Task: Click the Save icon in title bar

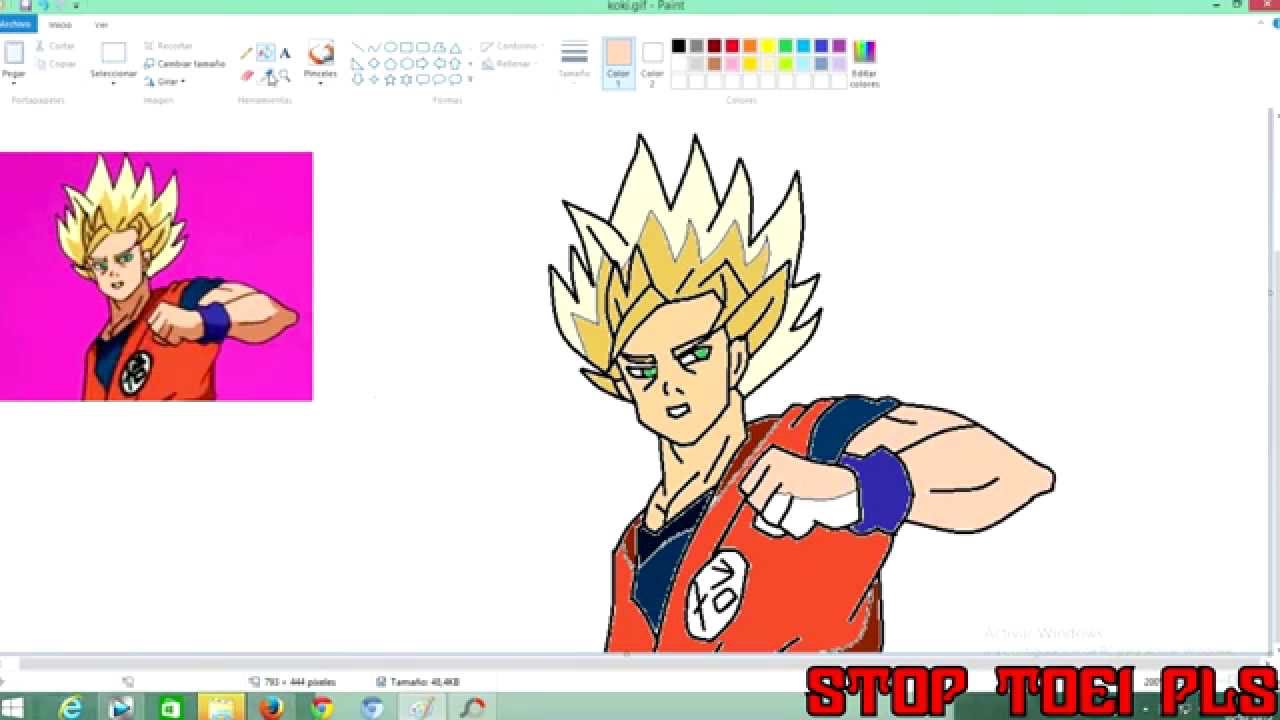Action: click(x=26, y=5)
